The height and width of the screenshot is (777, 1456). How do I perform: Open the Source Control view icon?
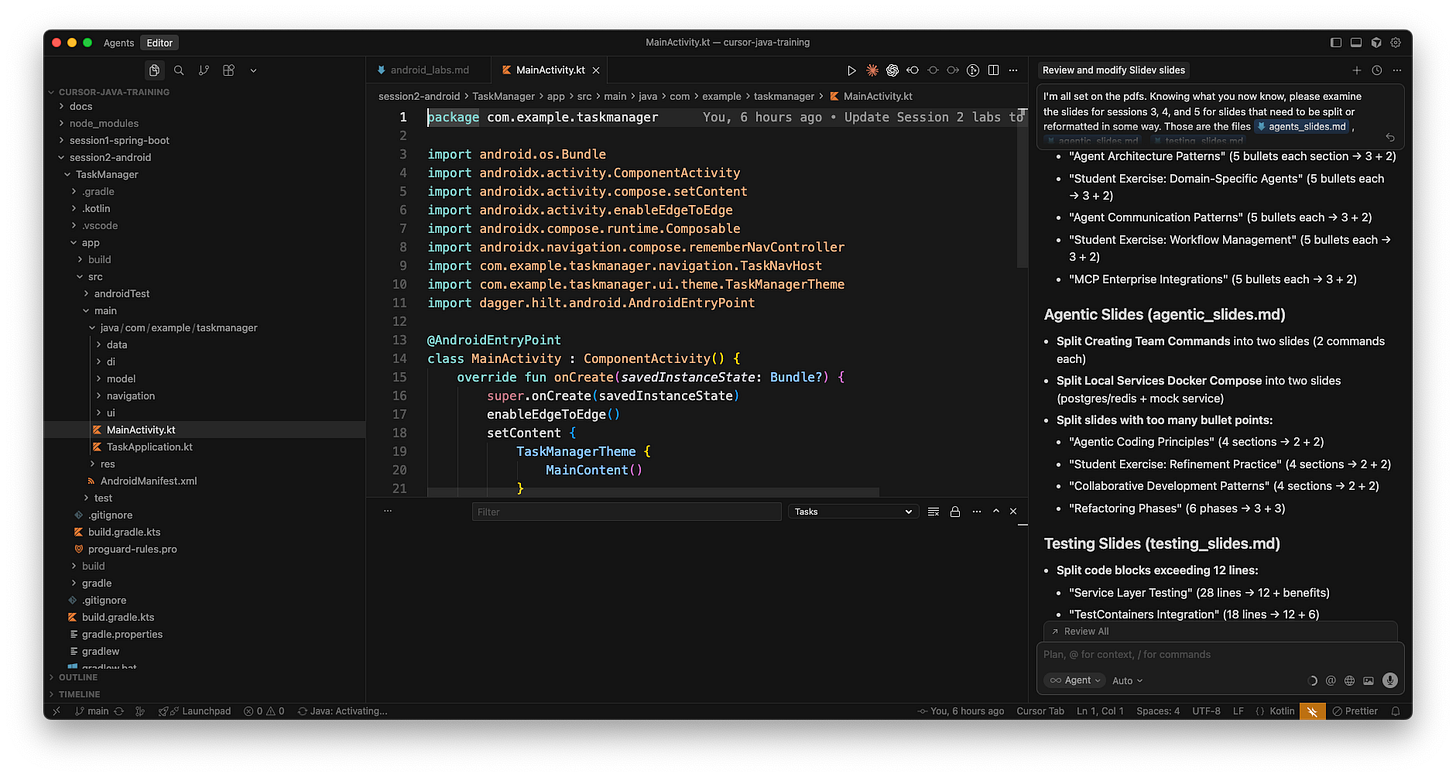pos(204,70)
